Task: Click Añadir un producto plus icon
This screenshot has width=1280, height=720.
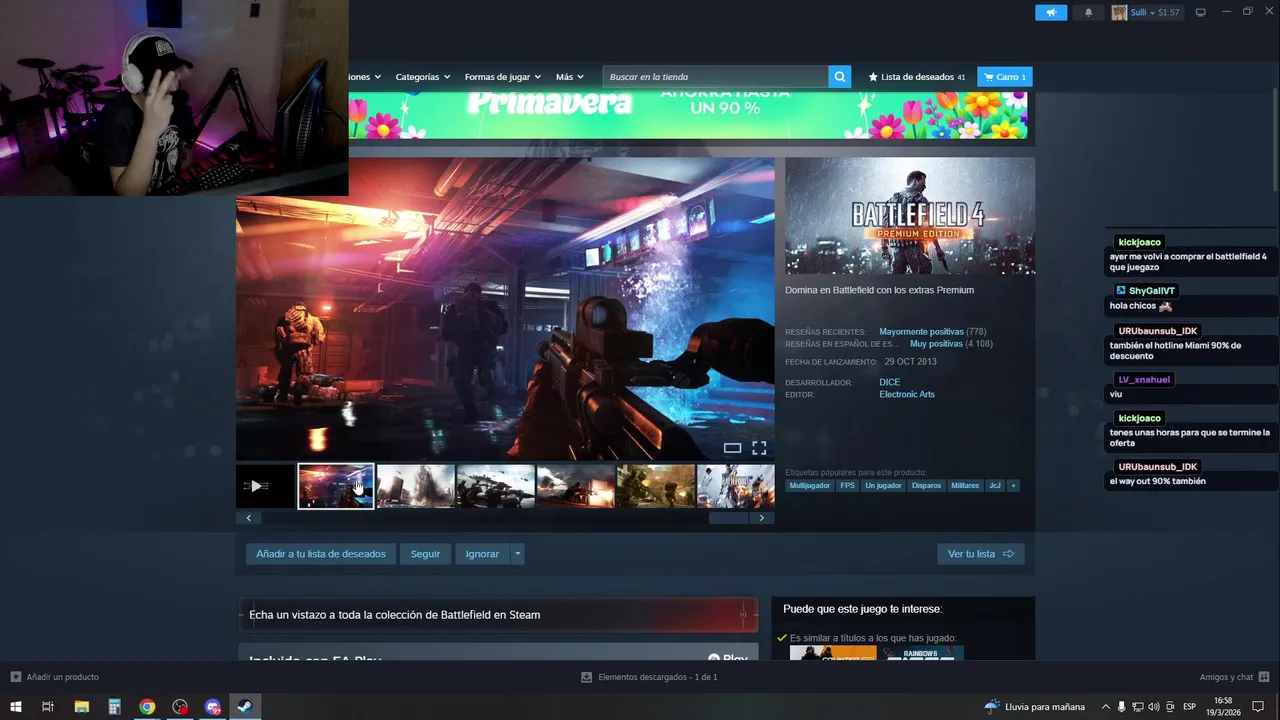Action: 15,677
